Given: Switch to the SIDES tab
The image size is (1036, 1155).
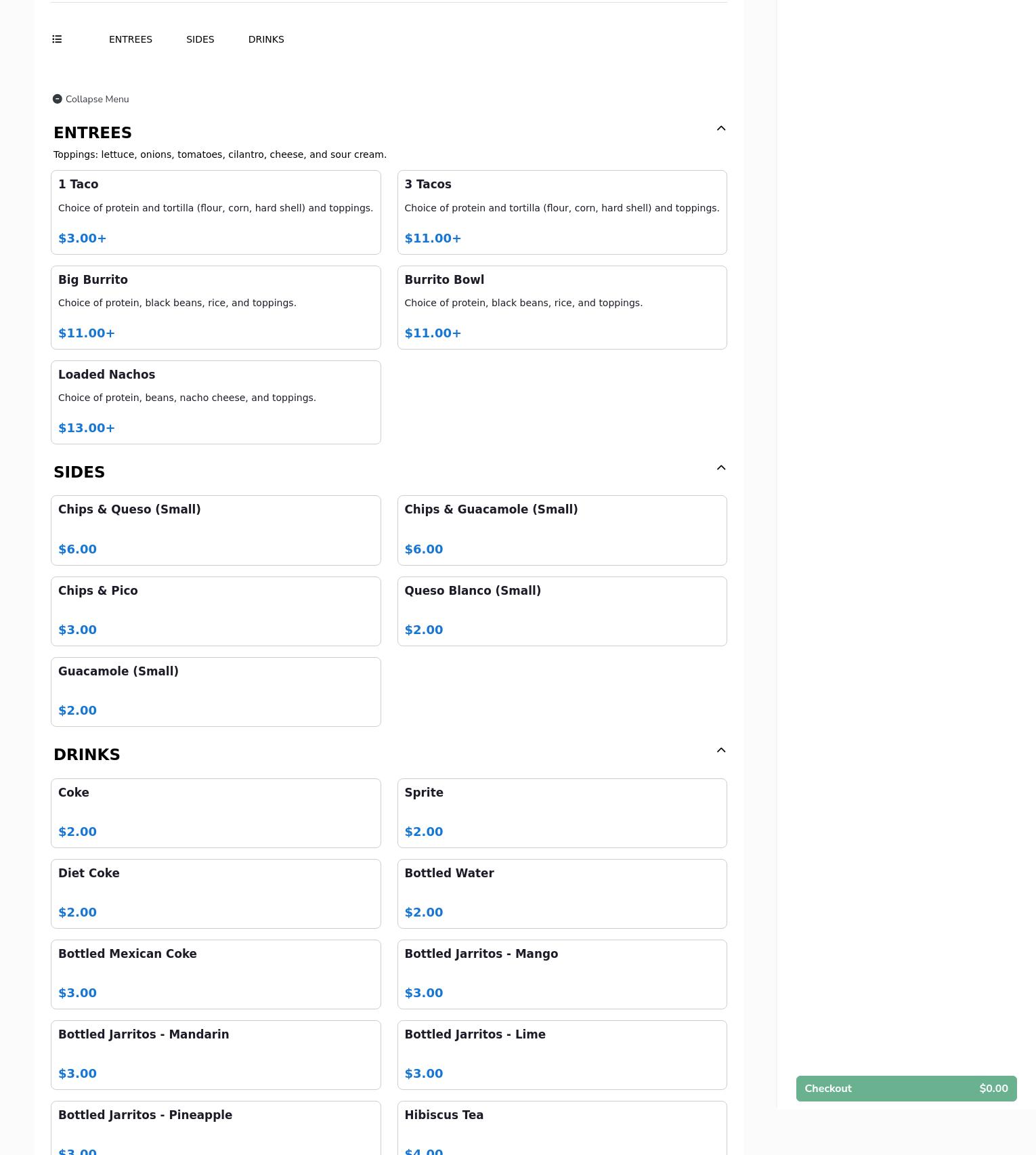Looking at the screenshot, I should click(200, 39).
